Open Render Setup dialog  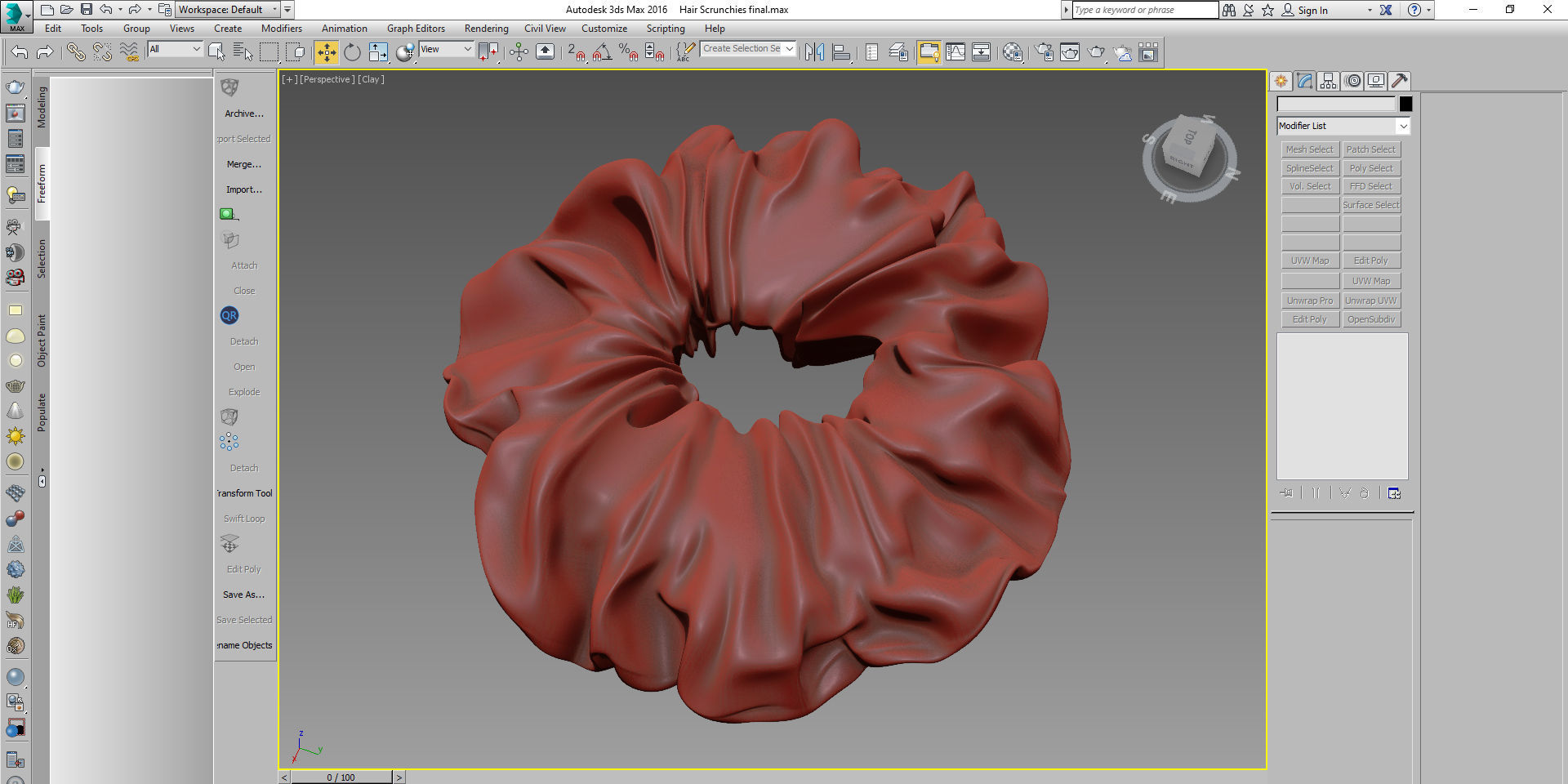point(1044,52)
